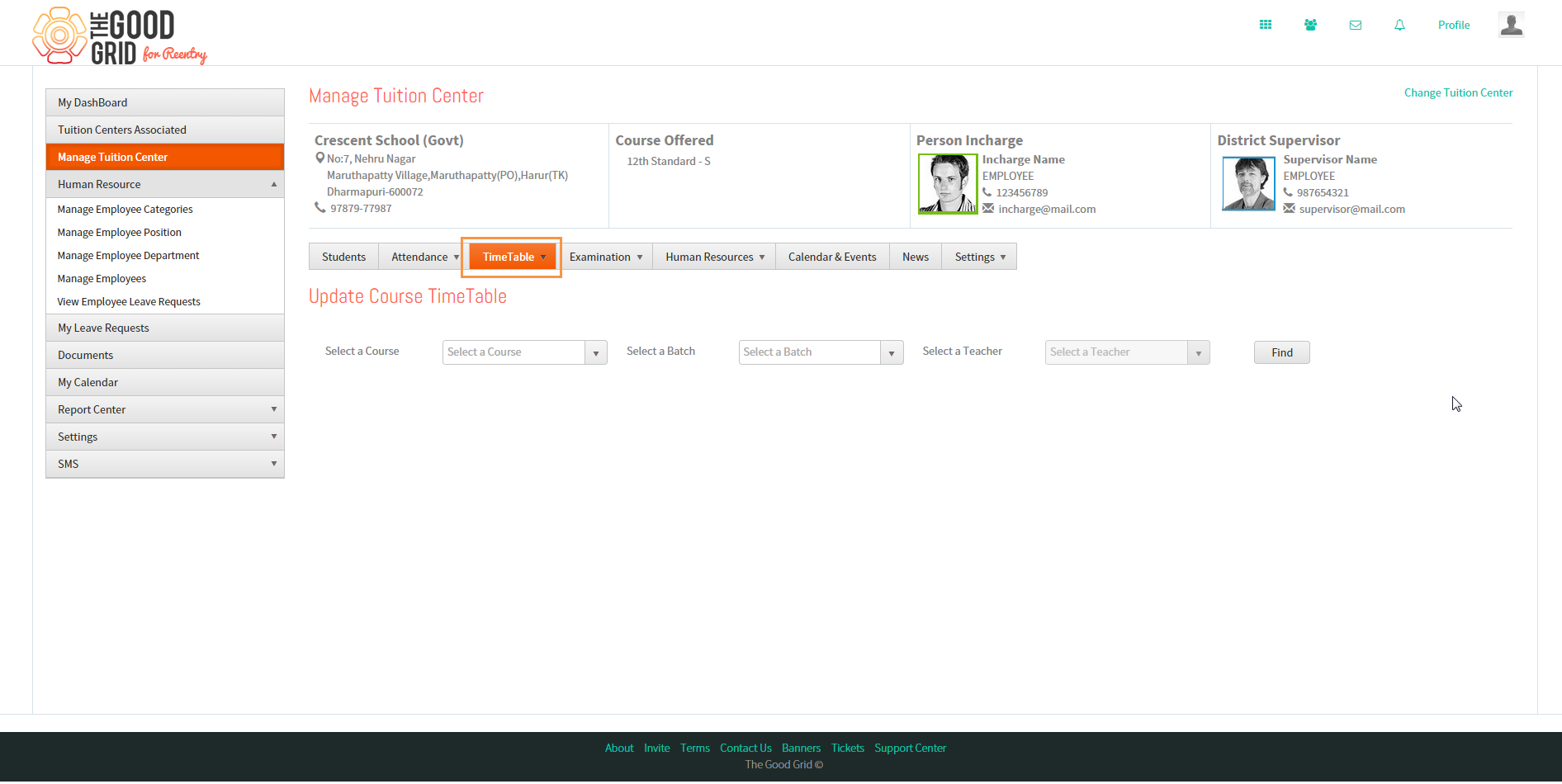
Task: Click the user avatar icon at top right
Action: (1512, 25)
